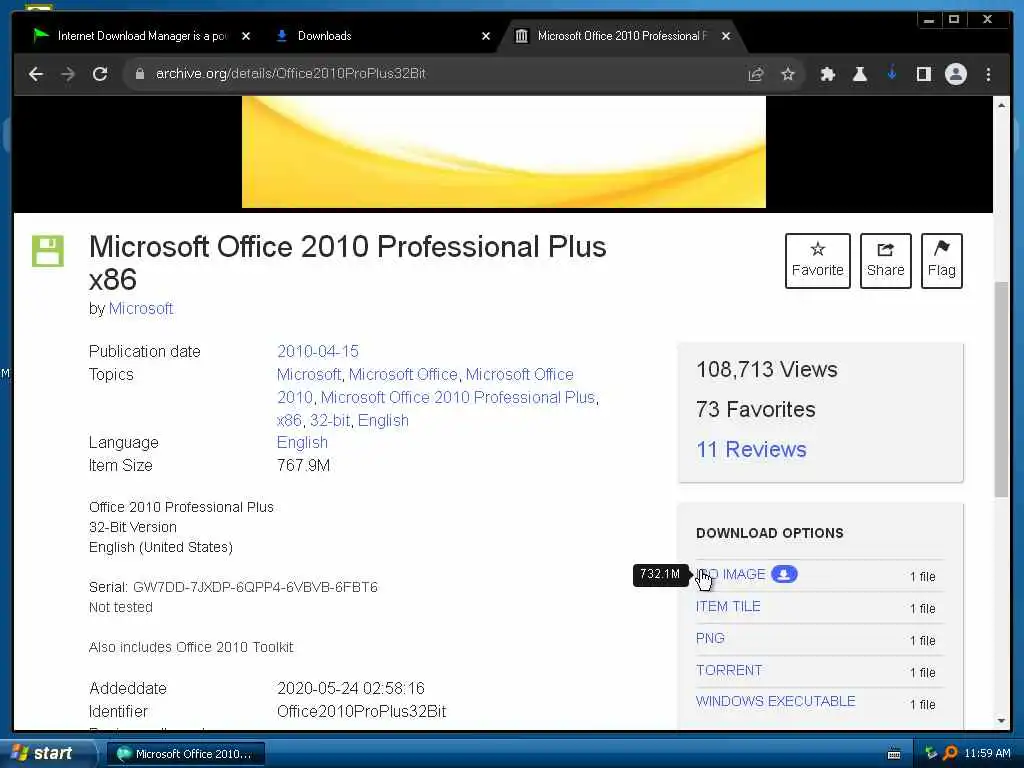The width and height of the screenshot is (1024, 768).
Task: Click the Microsoft Office topic link
Action: (403, 374)
